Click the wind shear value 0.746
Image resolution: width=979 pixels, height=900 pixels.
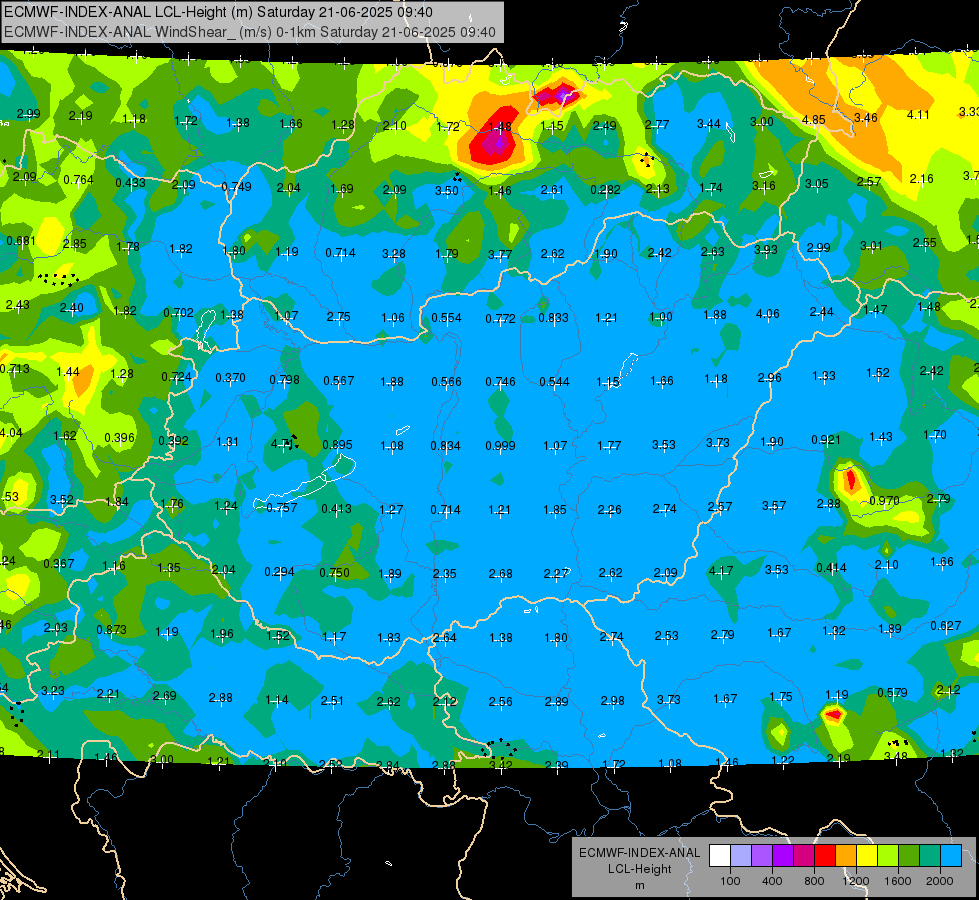pos(500,382)
